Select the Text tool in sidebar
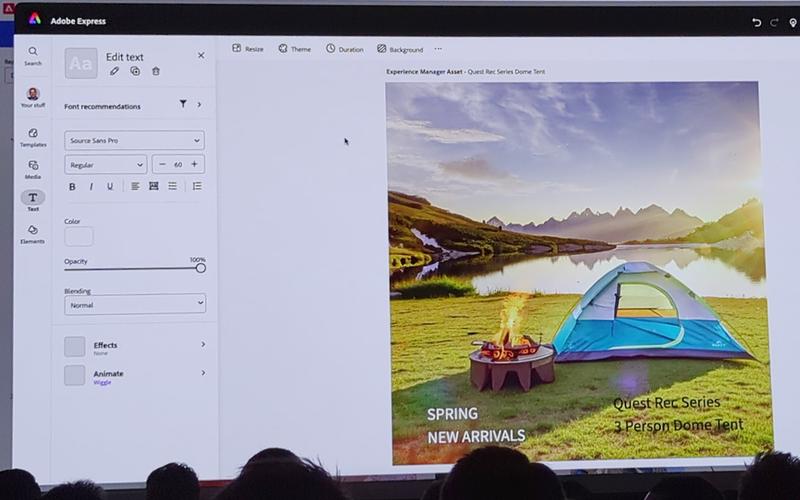Viewport: 800px width, 500px height. (33, 201)
